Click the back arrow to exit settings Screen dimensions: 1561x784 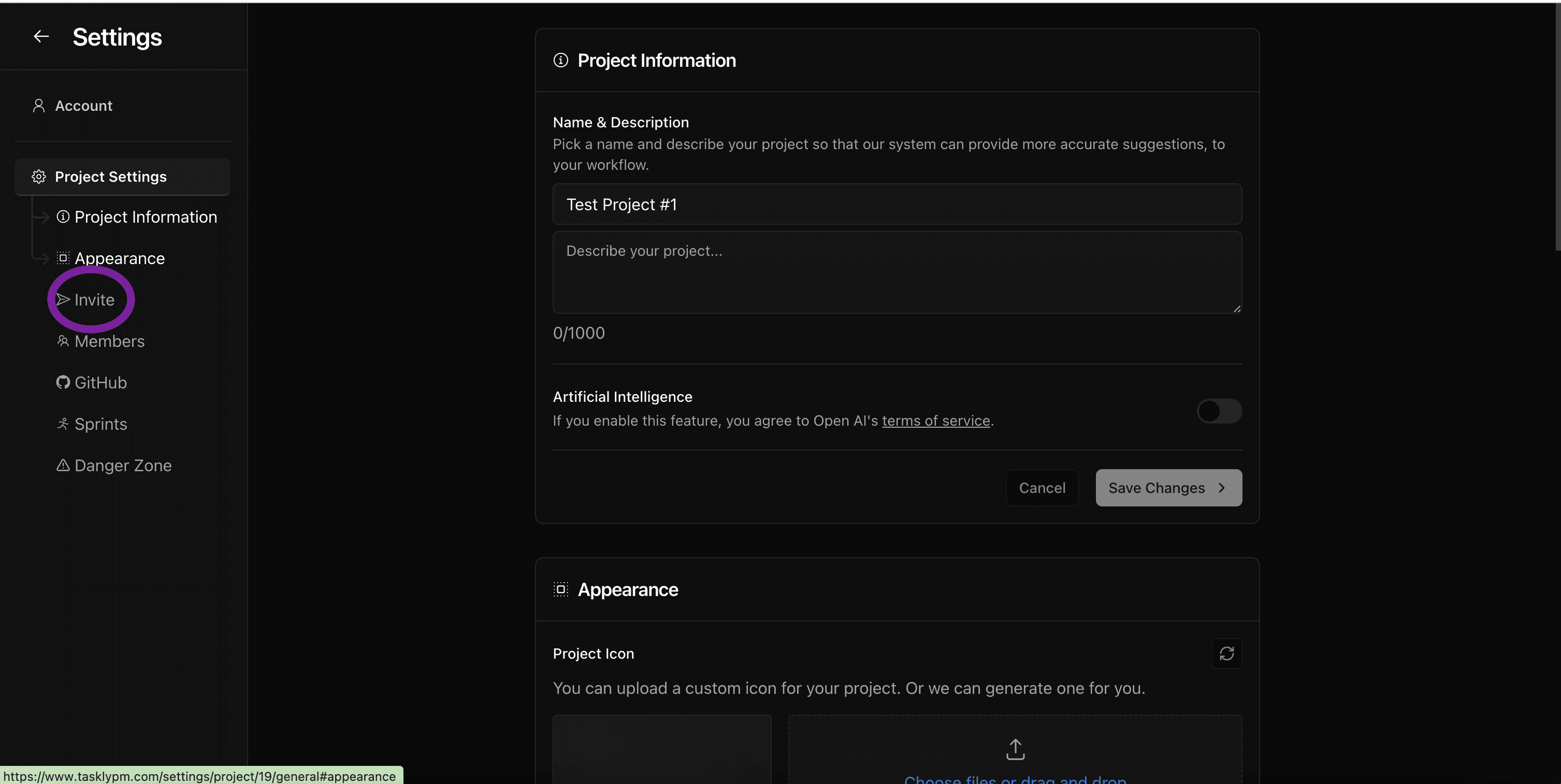[39, 36]
